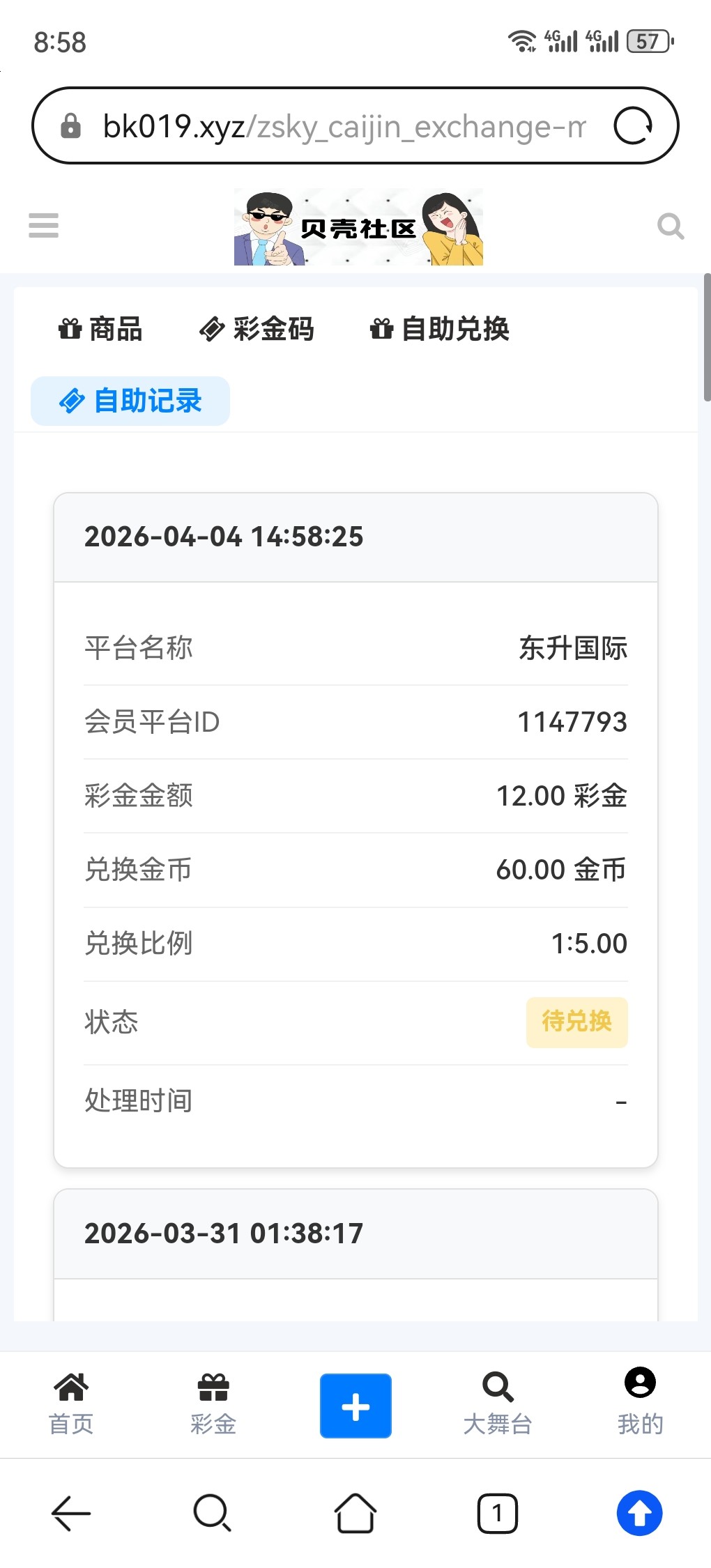Select the 自助记录 button

point(130,401)
